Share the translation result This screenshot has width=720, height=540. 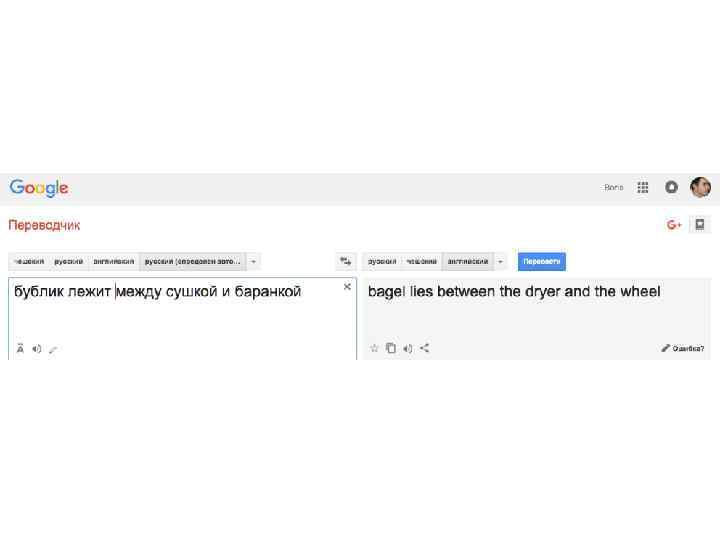click(x=425, y=348)
